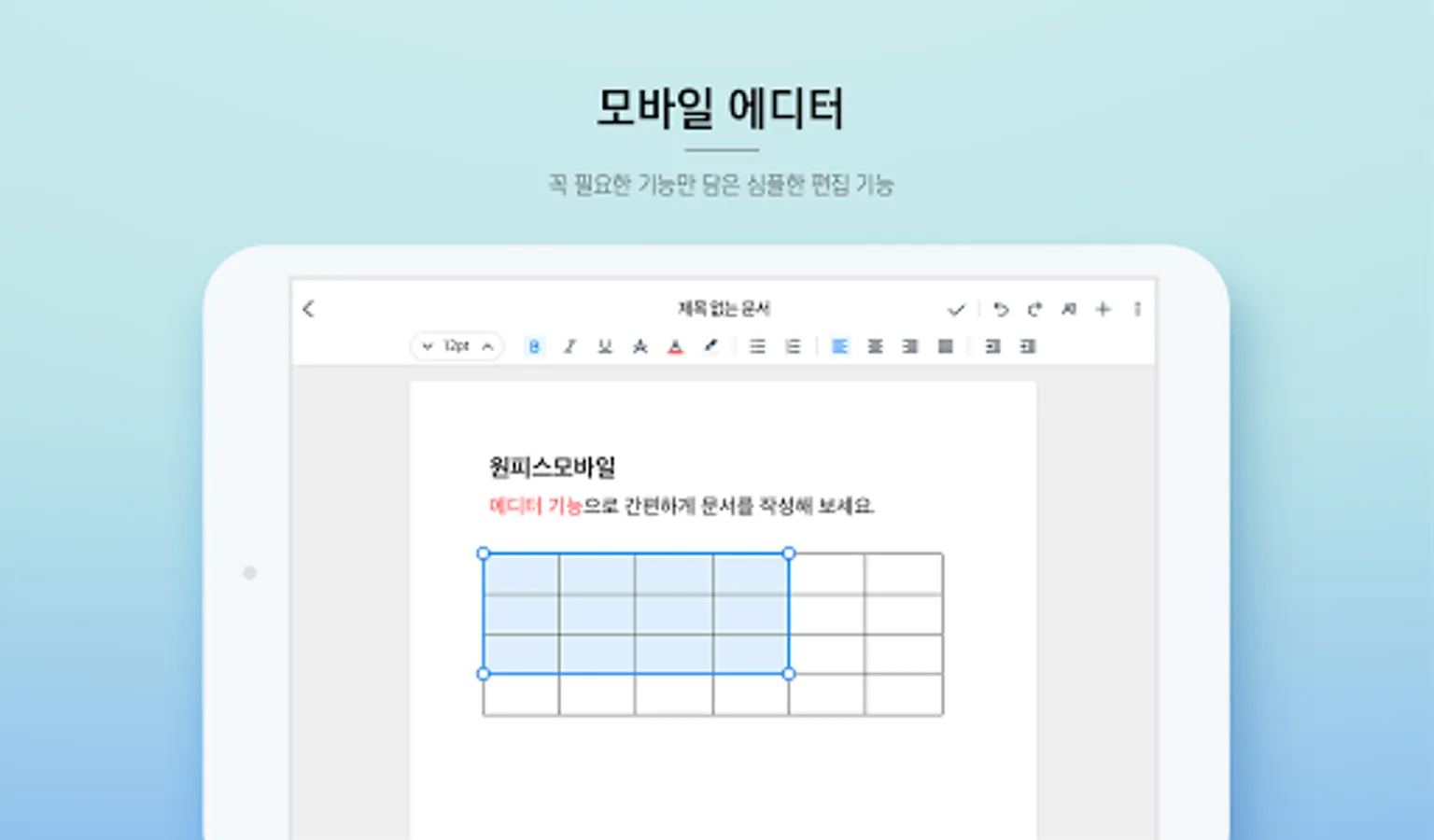This screenshot has width=1434, height=840.
Task: Click the document title at top center
Action: 724,309
